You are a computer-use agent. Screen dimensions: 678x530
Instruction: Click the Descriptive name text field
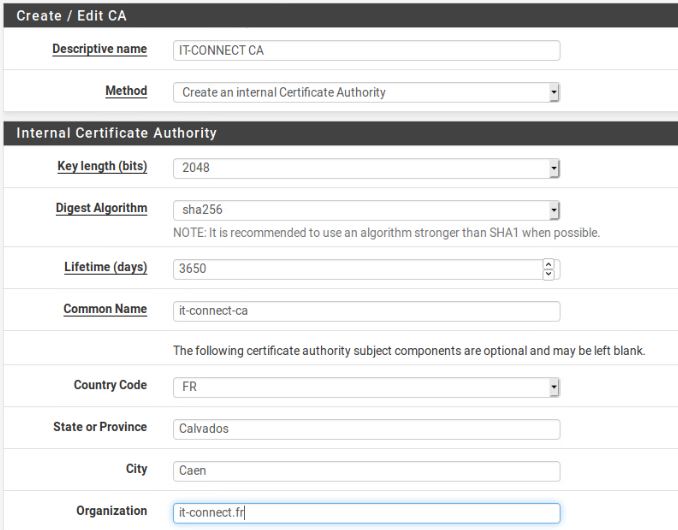pyautogui.click(x=366, y=51)
